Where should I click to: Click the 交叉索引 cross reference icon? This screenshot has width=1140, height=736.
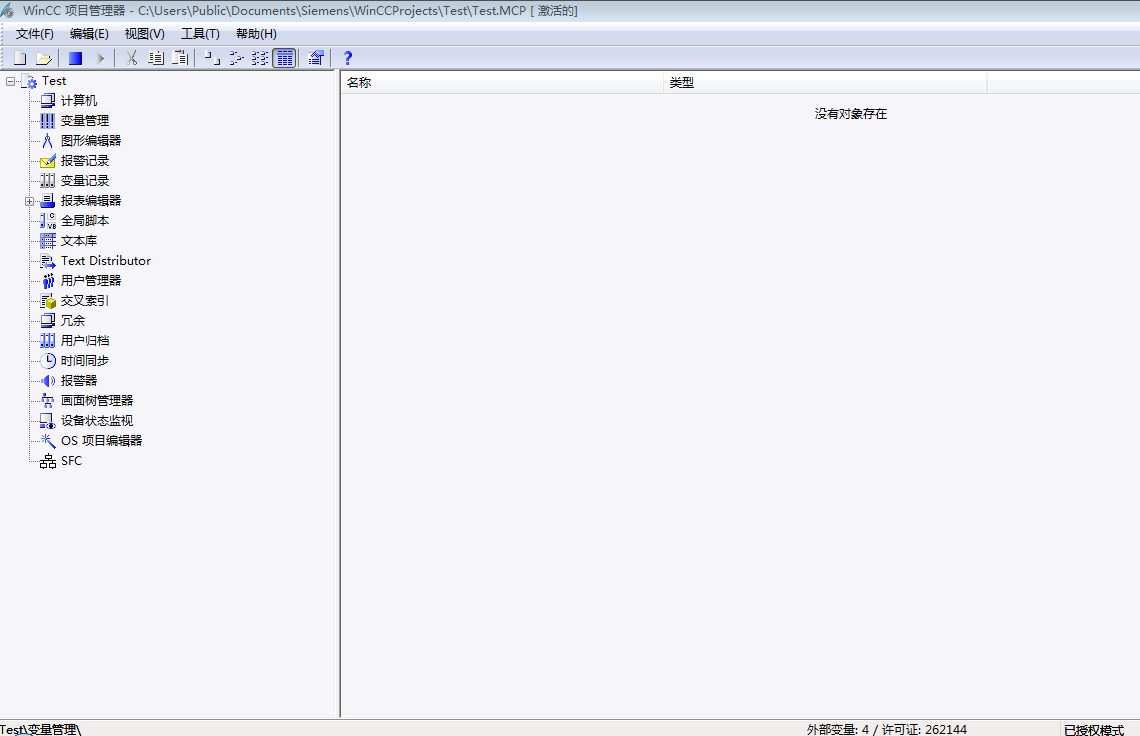coord(47,301)
